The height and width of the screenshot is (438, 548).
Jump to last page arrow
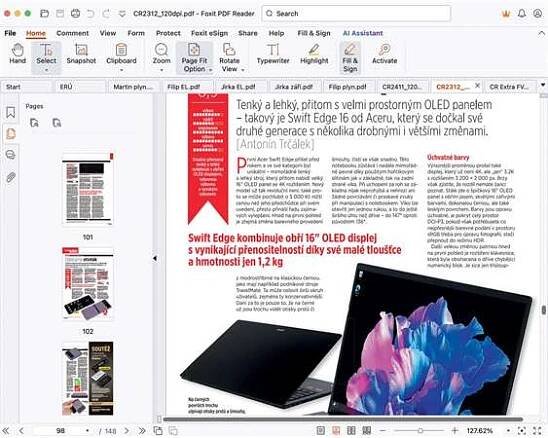142,431
